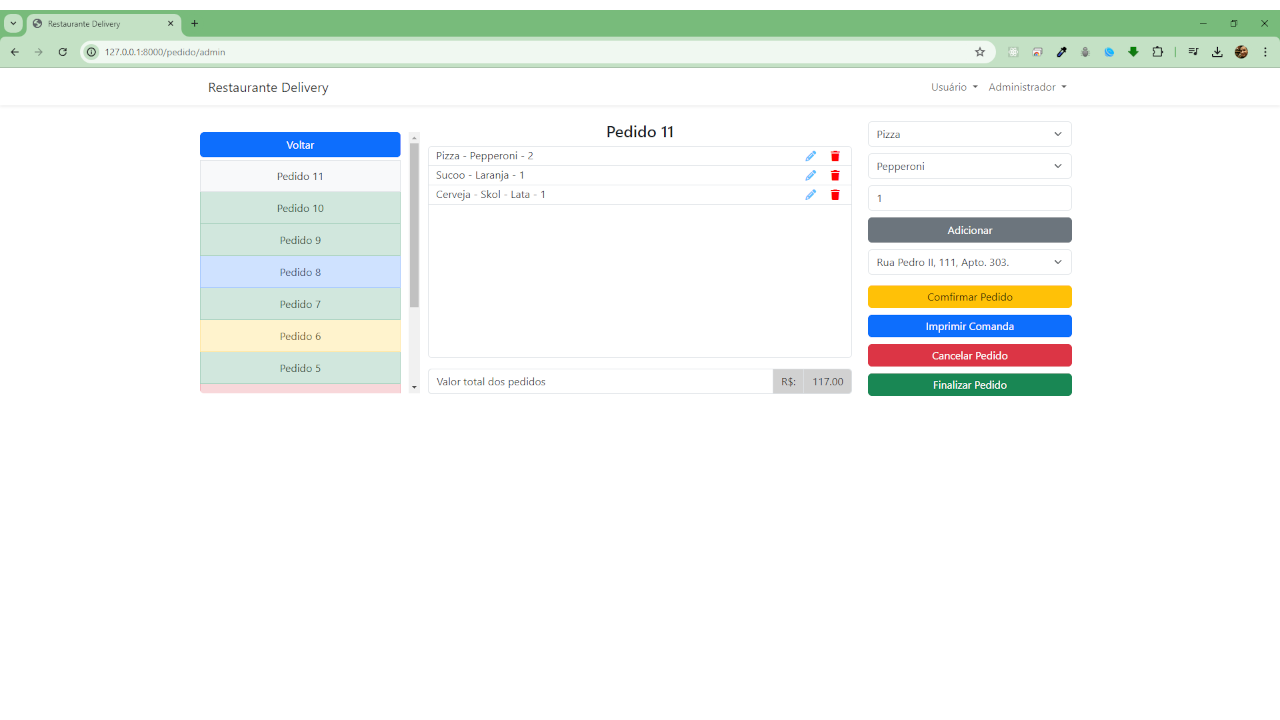
Task: Remove Sucoo Laranja with trash icon
Action: pyautogui.click(x=835, y=175)
